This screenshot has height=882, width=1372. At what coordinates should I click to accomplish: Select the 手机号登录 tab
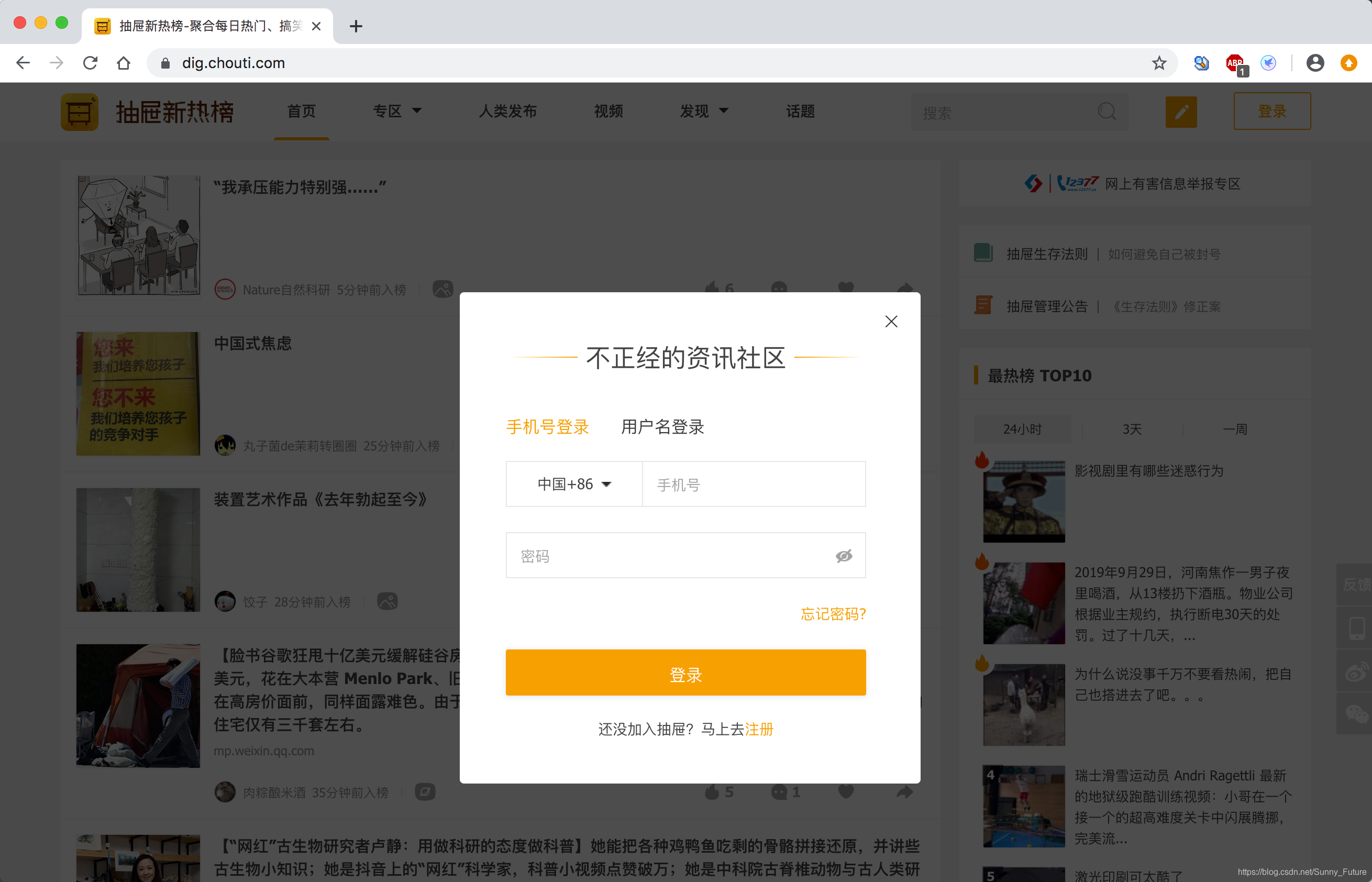tap(547, 427)
